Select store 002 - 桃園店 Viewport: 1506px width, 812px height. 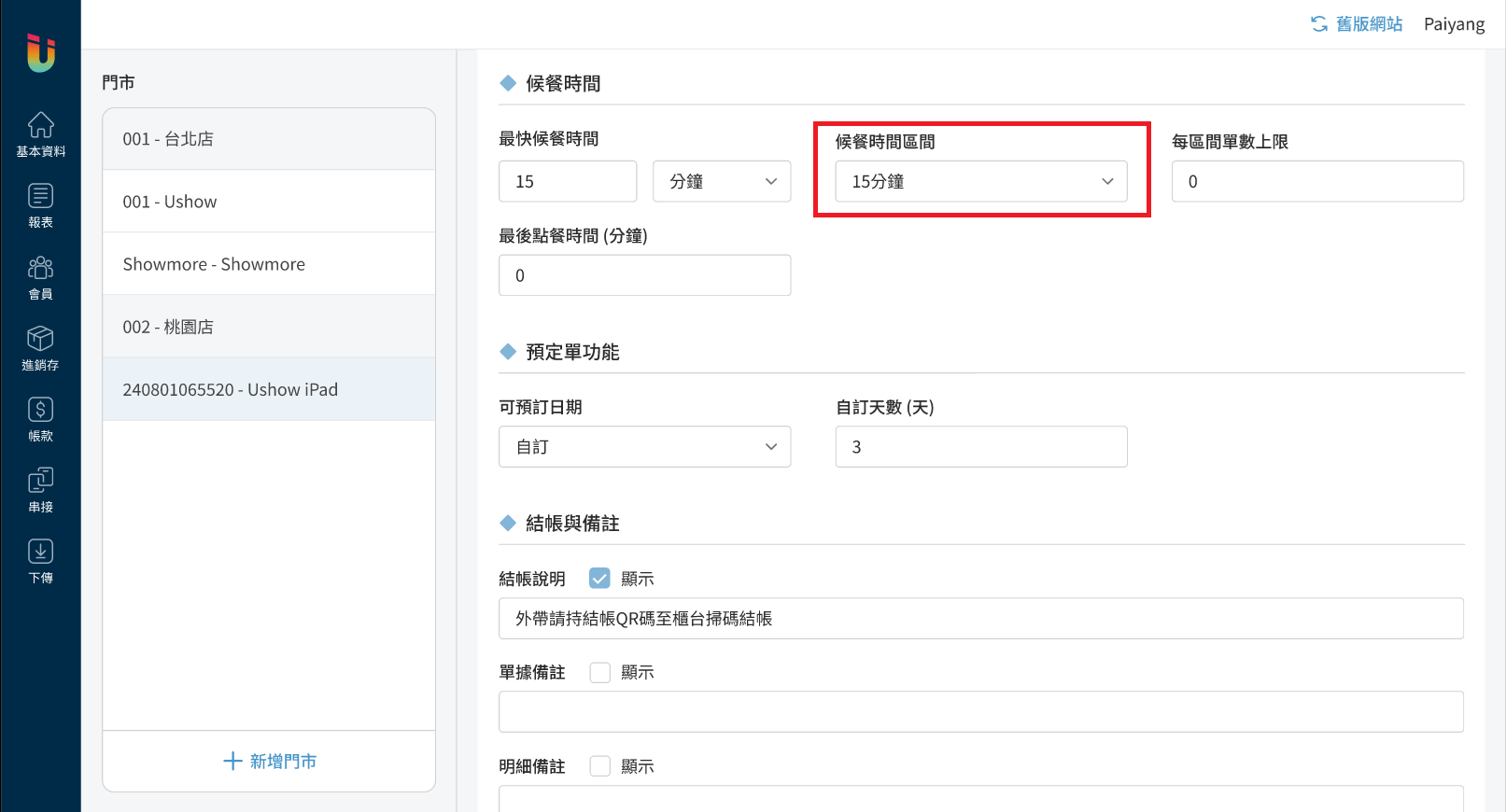(269, 327)
